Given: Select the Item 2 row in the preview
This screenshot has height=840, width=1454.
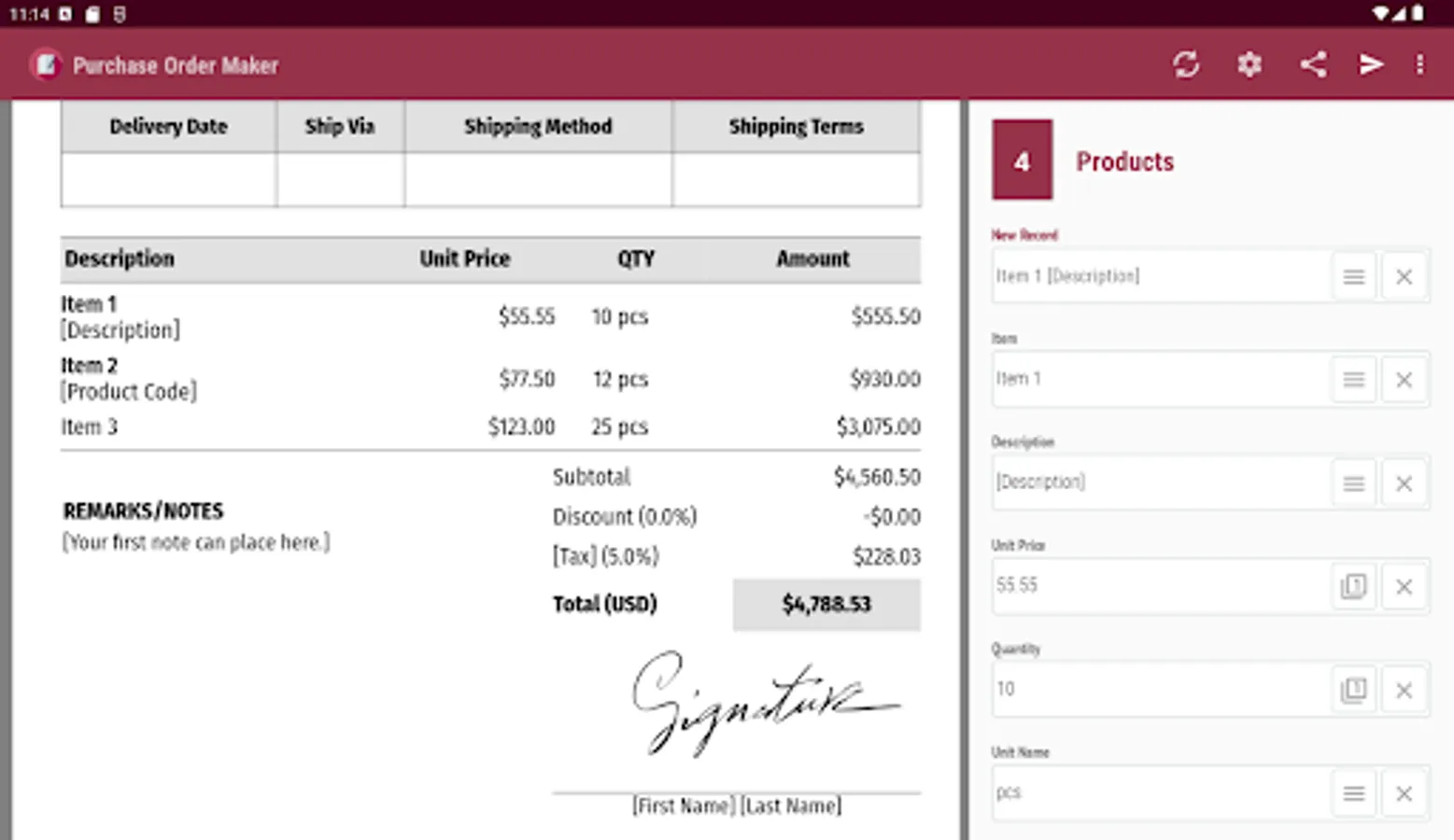Looking at the screenshot, I should [490, 379].
